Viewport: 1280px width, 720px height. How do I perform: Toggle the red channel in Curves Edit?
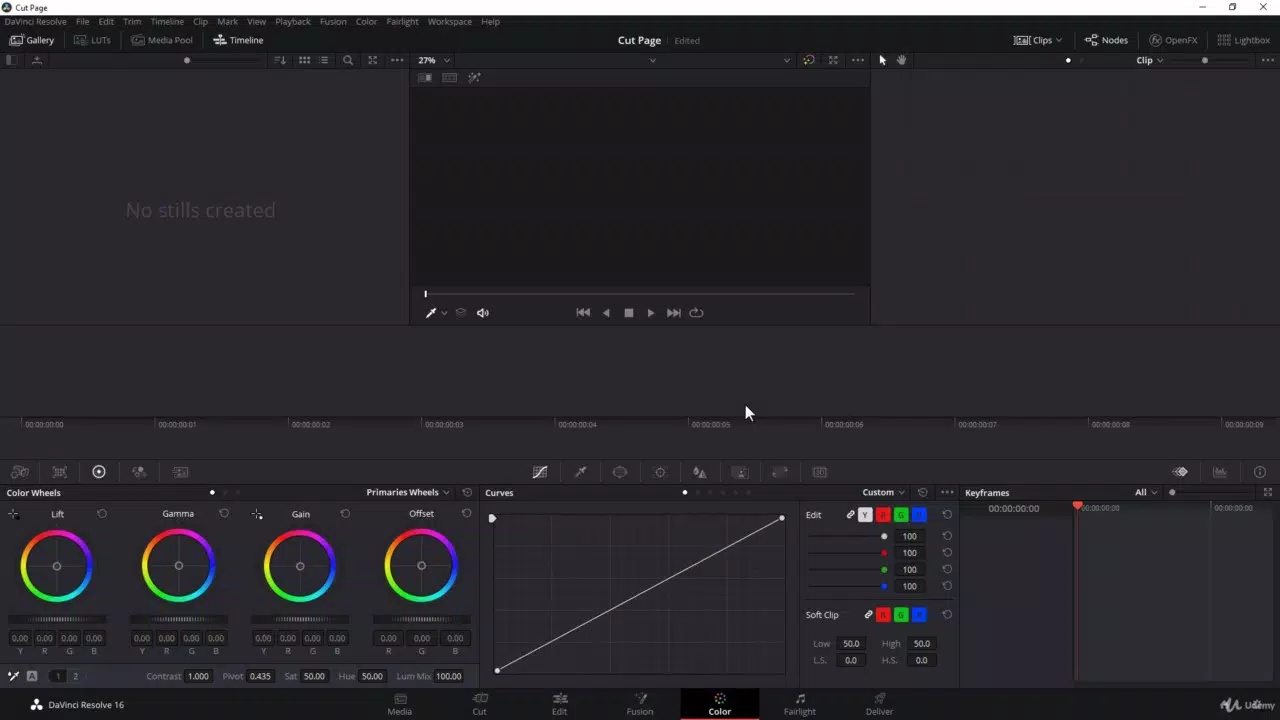883,514
